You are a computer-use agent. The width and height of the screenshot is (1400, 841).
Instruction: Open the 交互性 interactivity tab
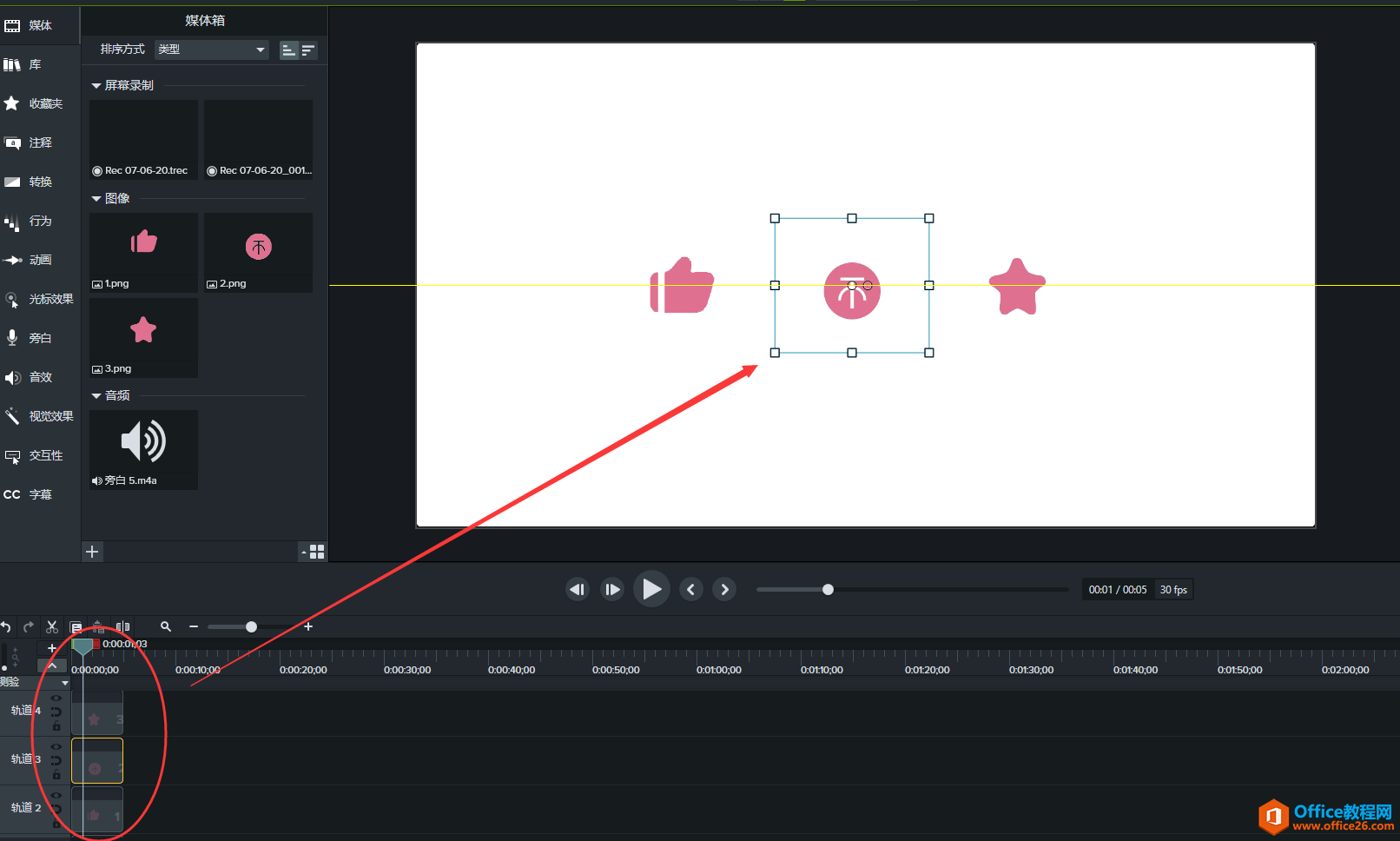(x=40, y=455)
